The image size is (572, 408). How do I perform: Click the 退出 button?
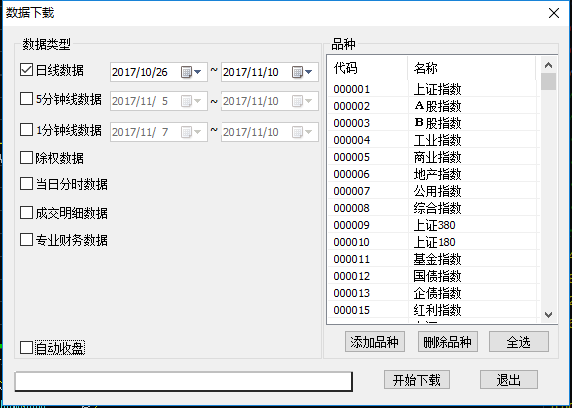509,380
